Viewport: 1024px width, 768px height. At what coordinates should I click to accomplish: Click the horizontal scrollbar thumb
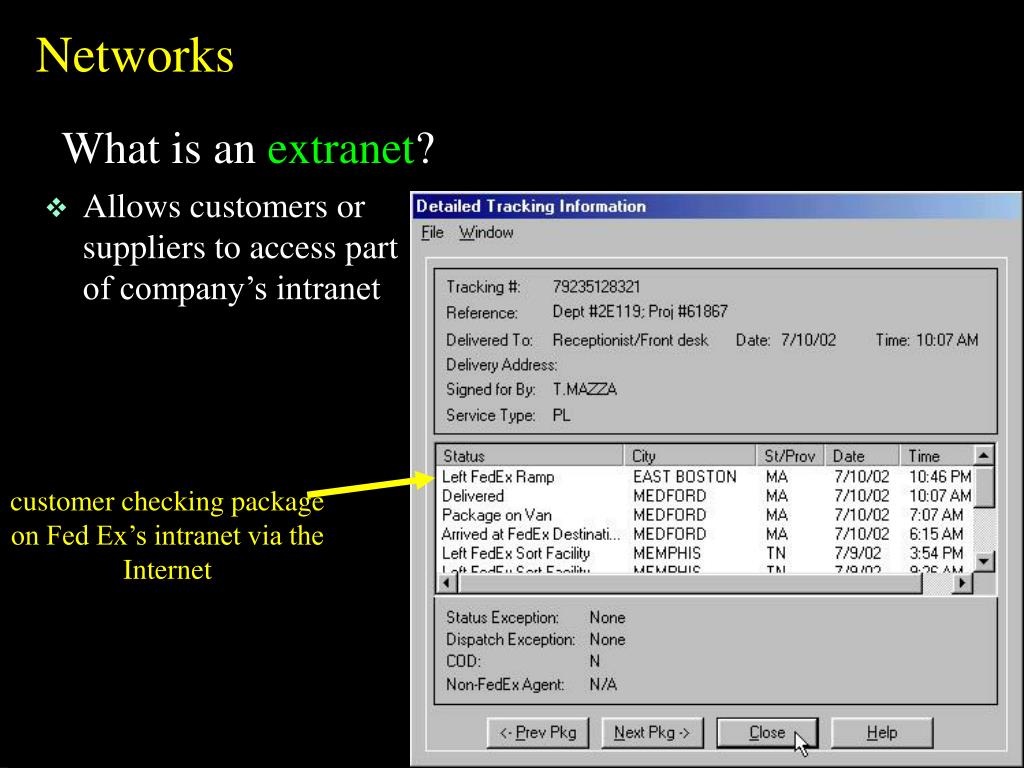[690, 583]
